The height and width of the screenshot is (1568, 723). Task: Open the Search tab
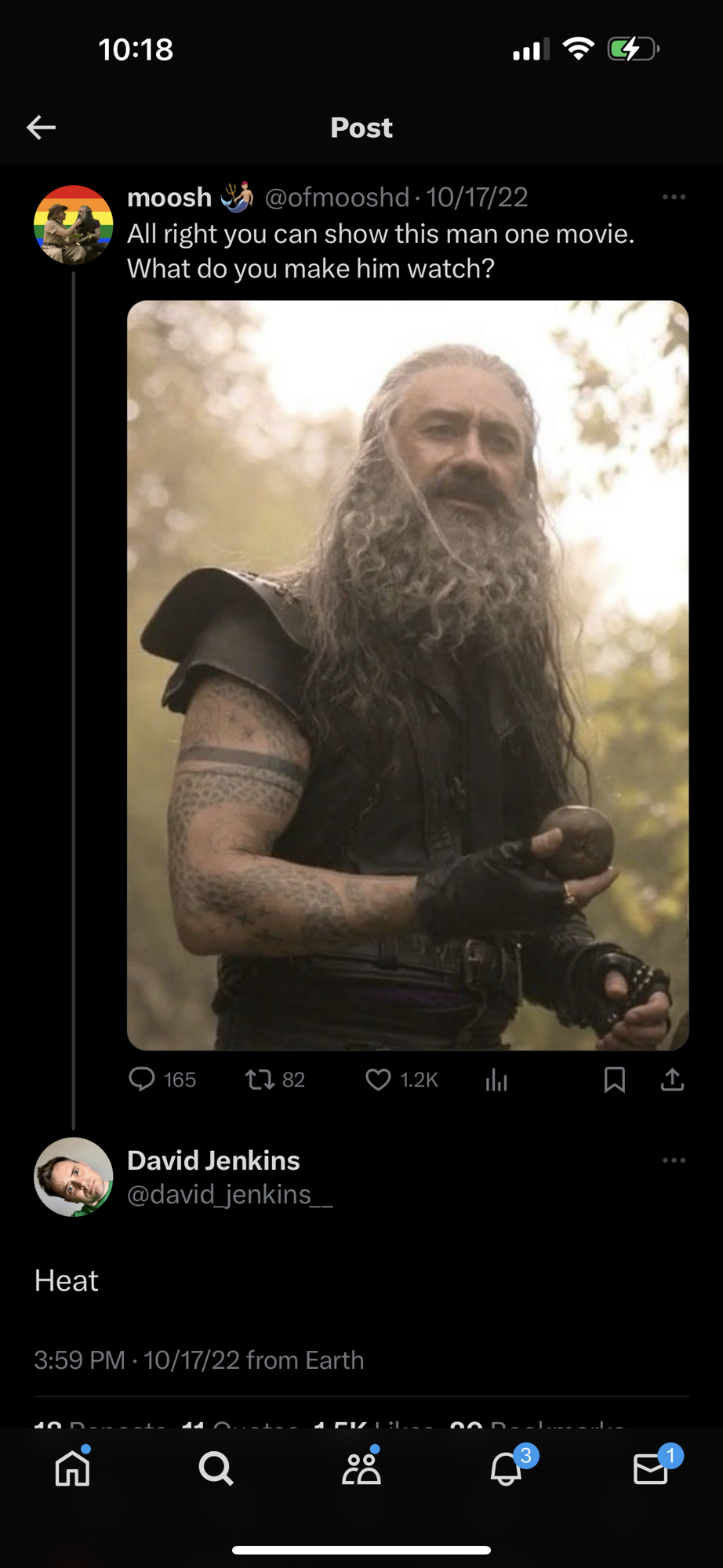216,1468
